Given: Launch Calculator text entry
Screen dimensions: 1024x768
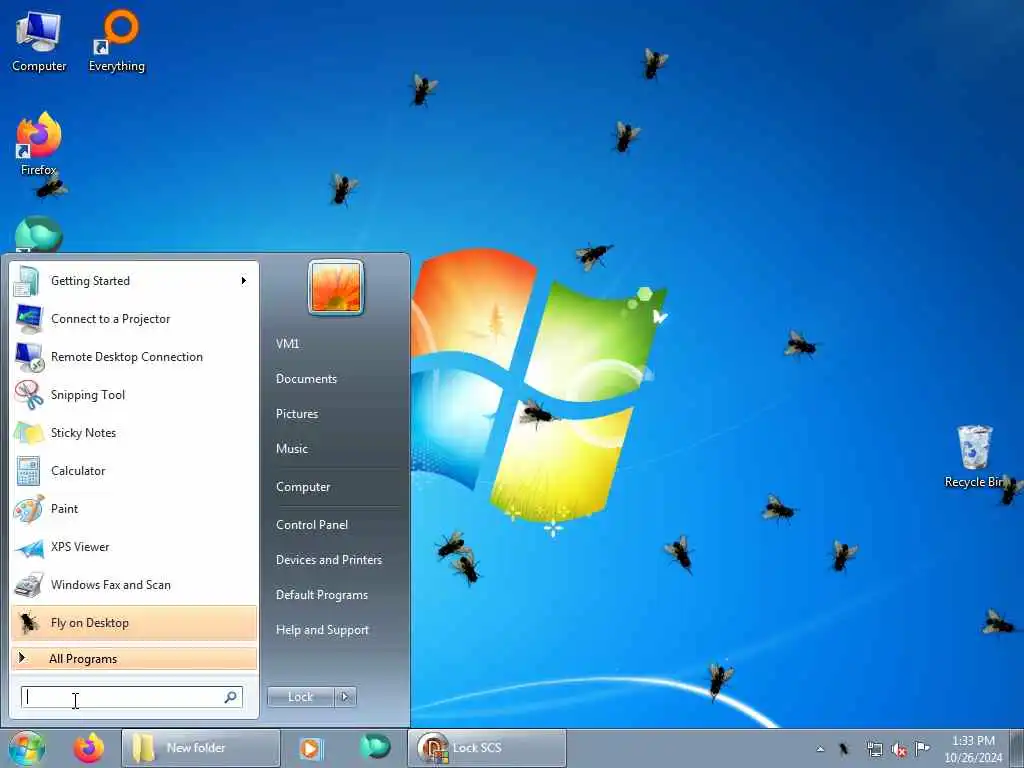Looking at the screenshot, I should (78, 471).
